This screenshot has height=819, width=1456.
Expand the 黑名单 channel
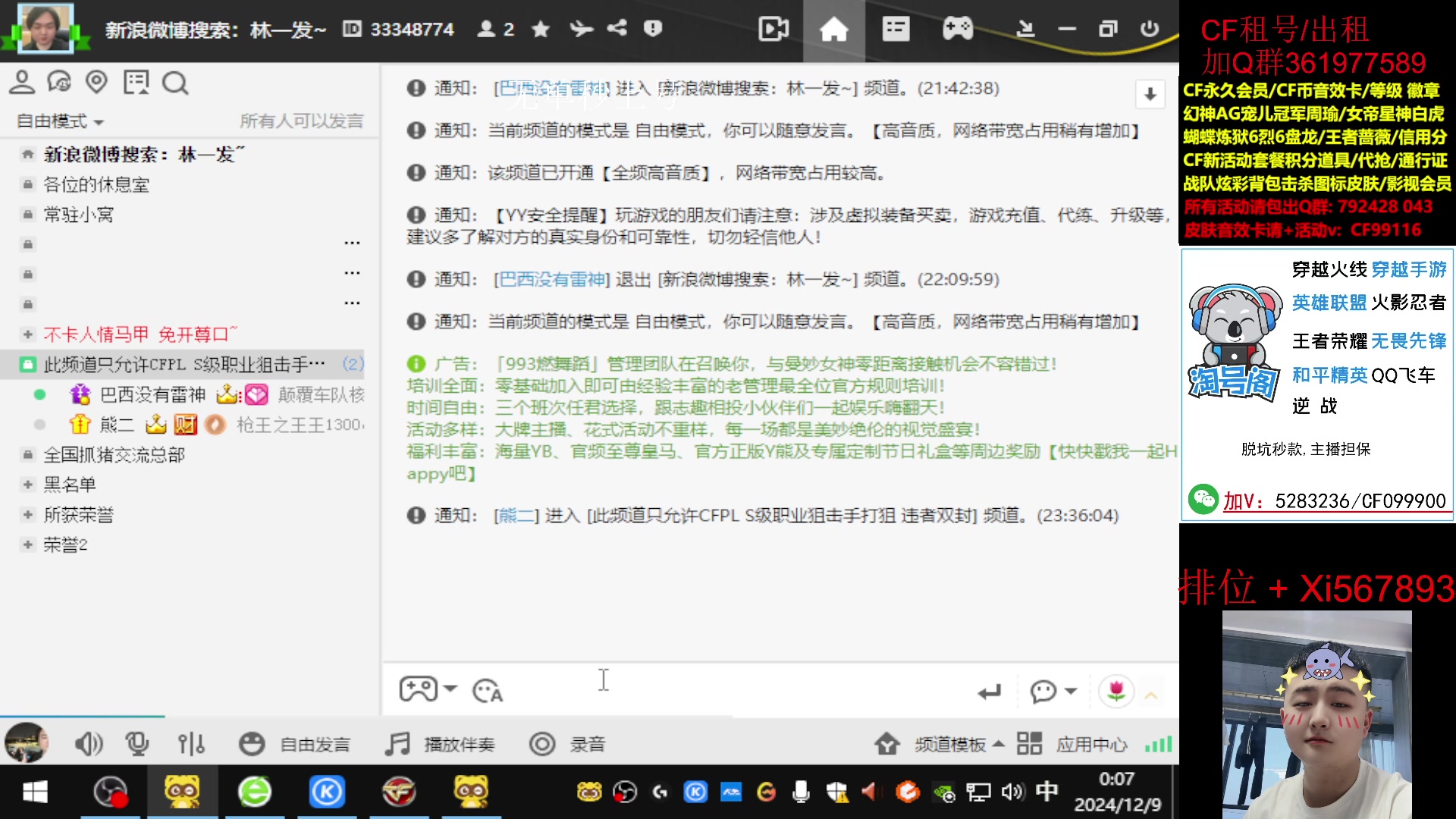point(28,485)
